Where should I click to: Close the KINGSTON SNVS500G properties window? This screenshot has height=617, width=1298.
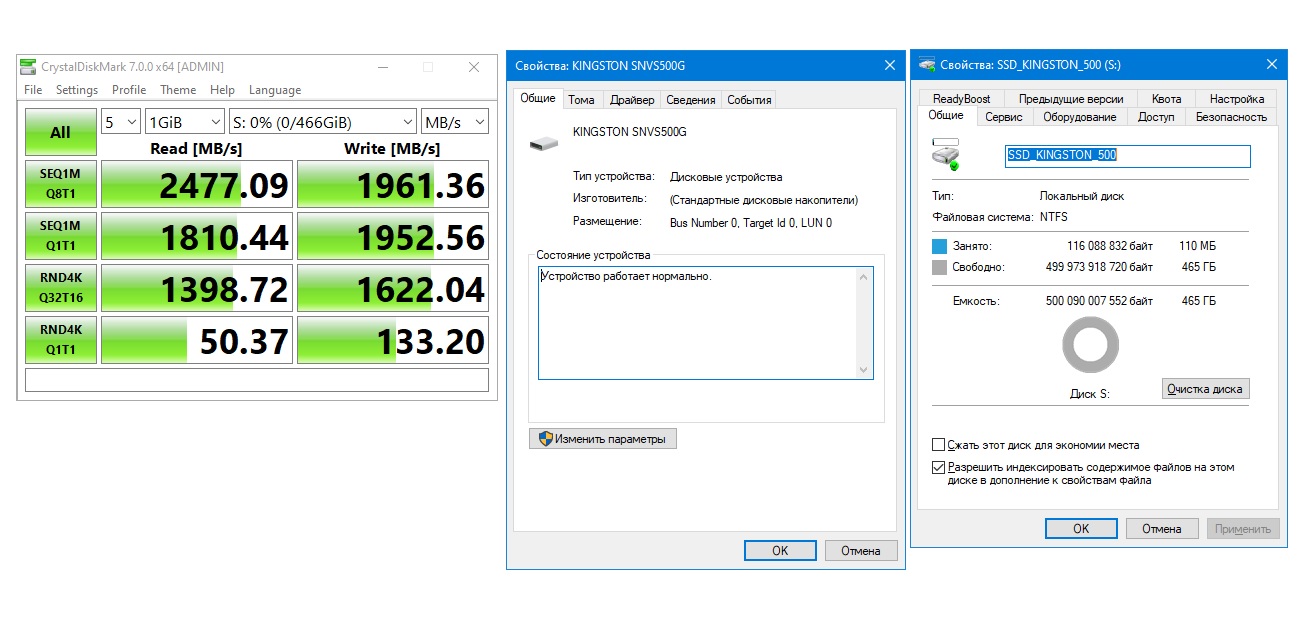[x=889, y=65]
